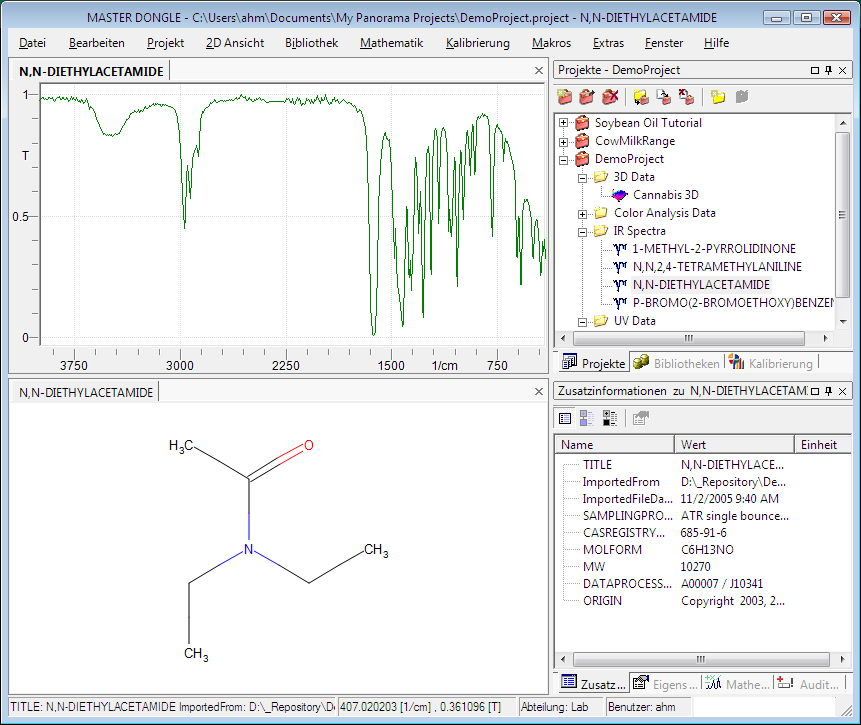Click the Wert column header
The image size is (861, 725).
[734, 445]
